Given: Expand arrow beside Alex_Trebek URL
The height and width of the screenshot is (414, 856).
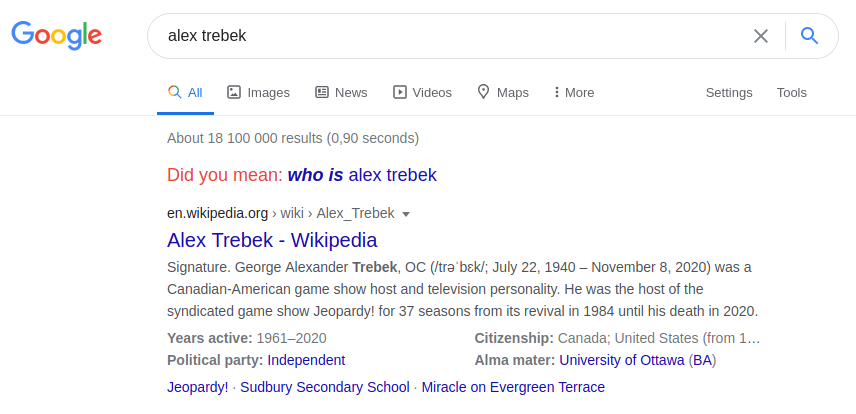Looking at the screenshot, I should [x=406, y=214].
